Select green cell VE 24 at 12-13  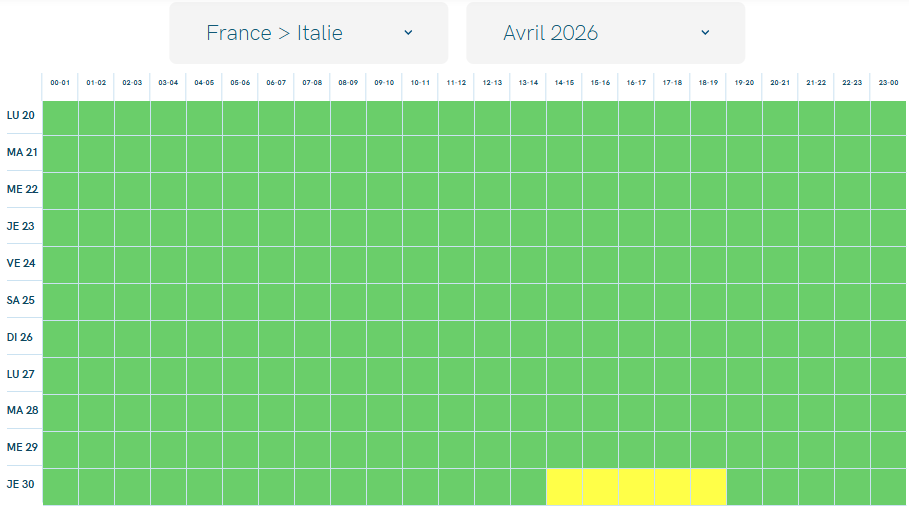pyautogui.click(x=492, y=264)
